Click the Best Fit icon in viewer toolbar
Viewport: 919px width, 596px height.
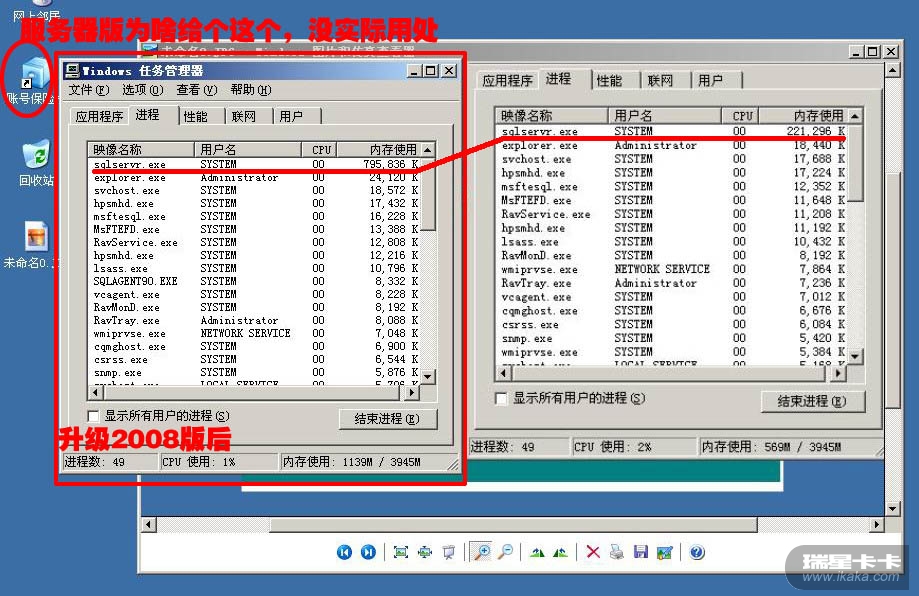pos(401,552)
